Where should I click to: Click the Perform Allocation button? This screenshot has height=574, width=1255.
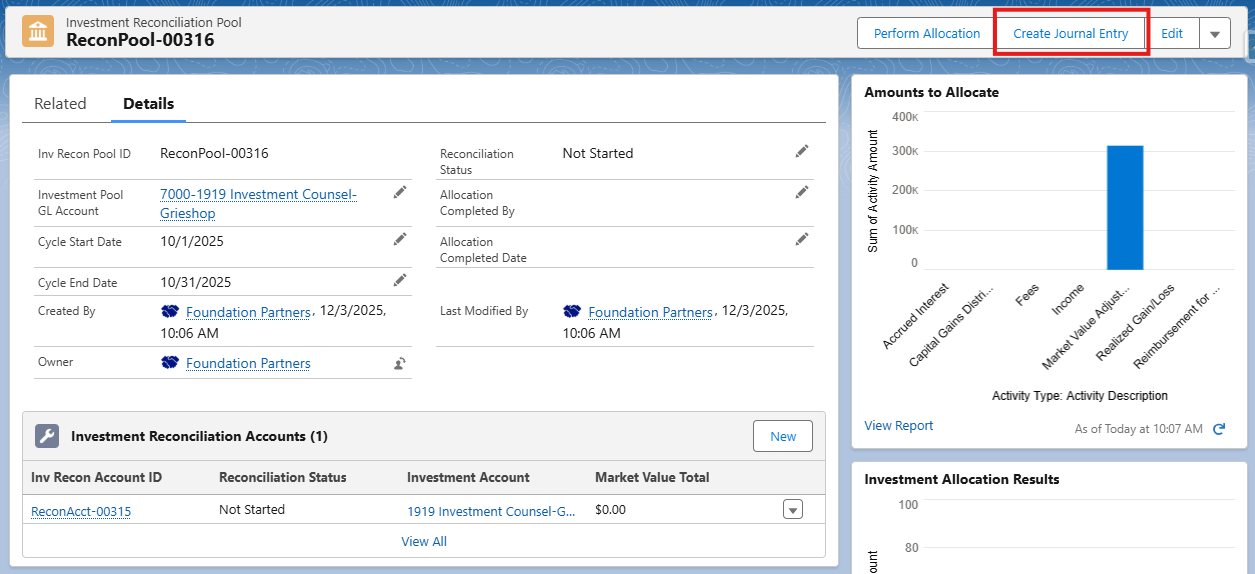click(x=926, y=33)
